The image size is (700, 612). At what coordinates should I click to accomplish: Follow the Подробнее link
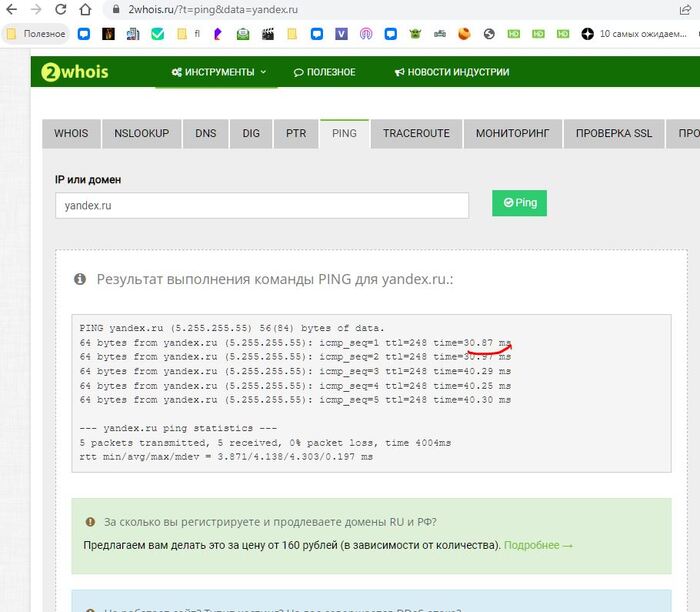click(538, 545)
